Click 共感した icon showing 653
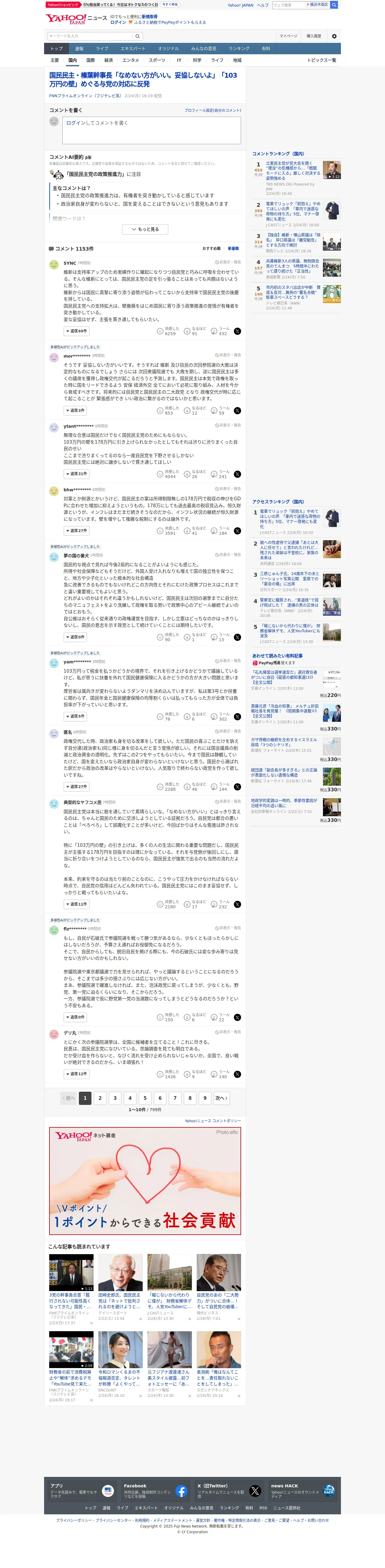 click(160, 411)
